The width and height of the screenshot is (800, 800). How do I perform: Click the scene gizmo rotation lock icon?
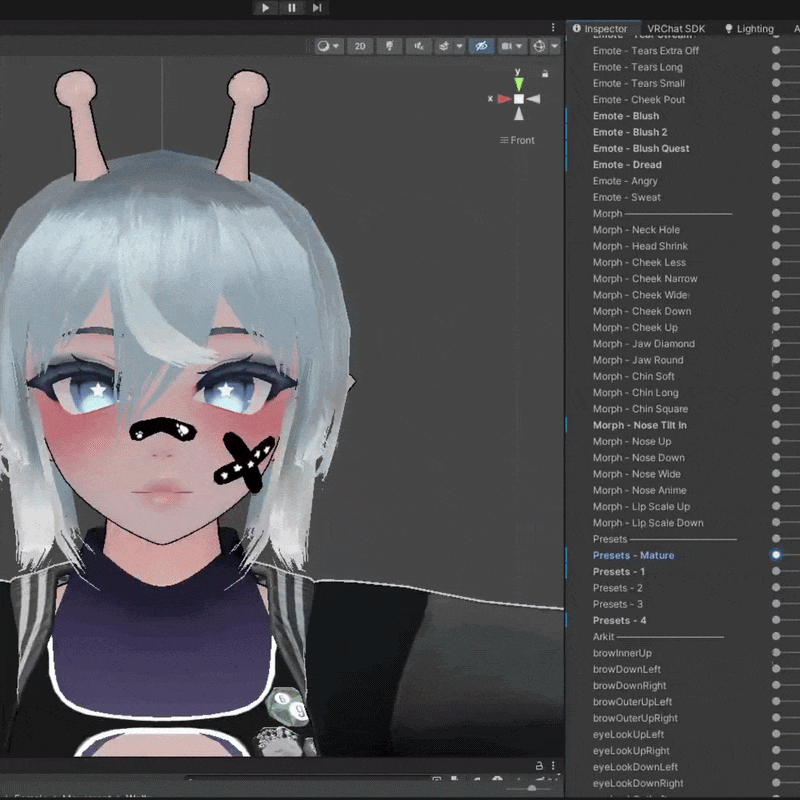coord(545,74)
